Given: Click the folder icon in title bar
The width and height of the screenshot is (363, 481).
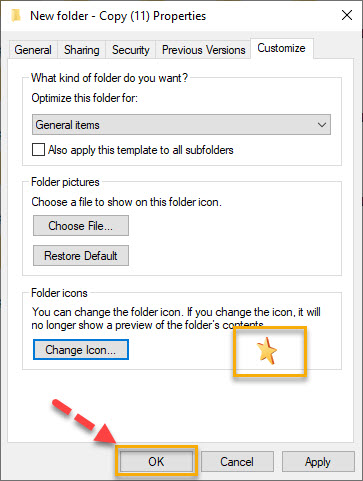Looking at the screenshot, I should point(16,16).
